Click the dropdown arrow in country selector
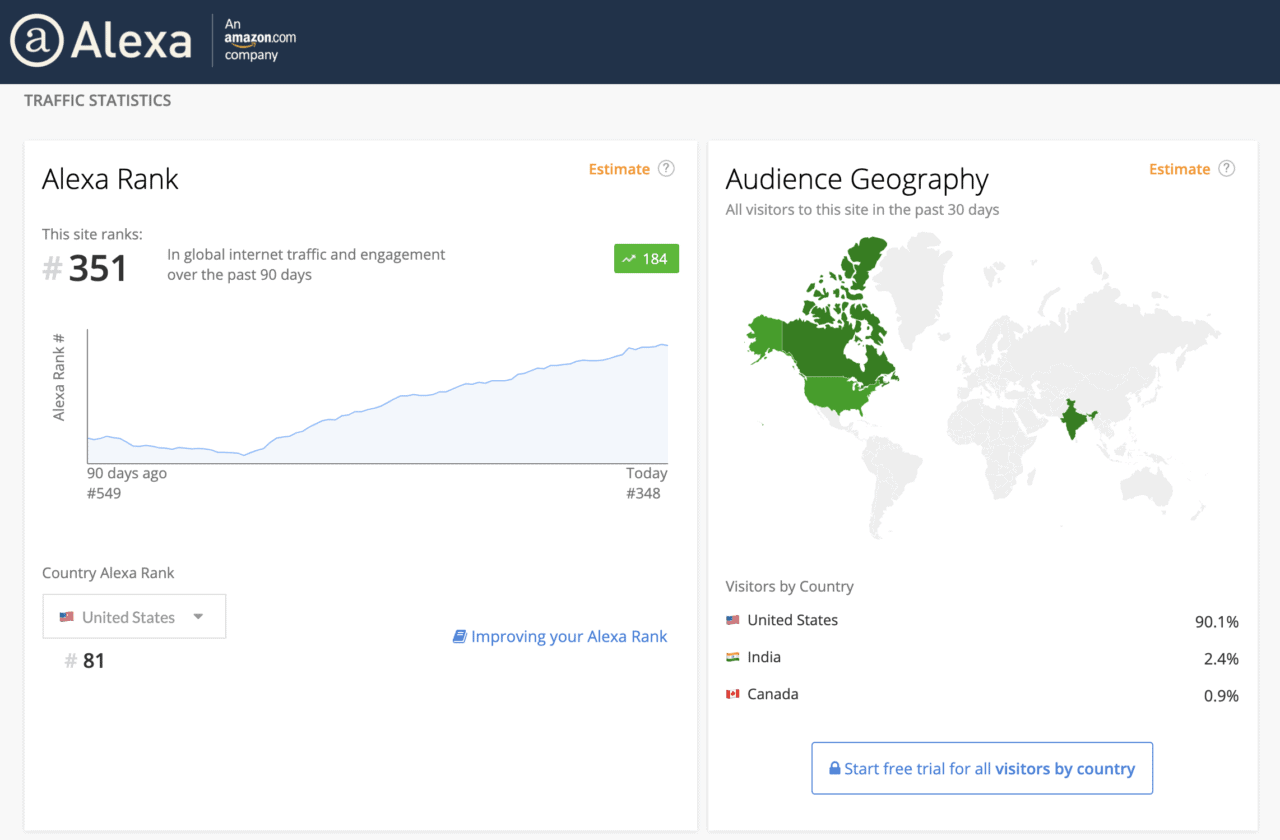Image resolution: width=1280 pixels, height=840 pixels. coord(198,617)
